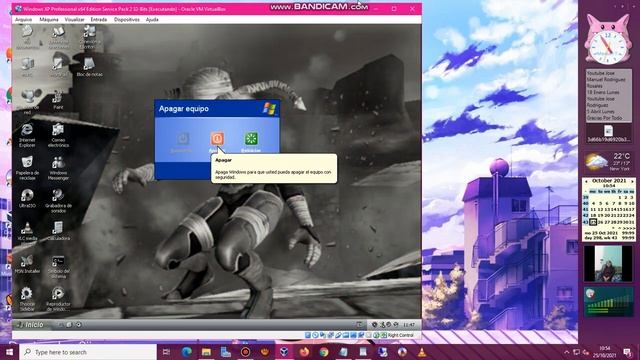
Task: Click the Right Control host key indicator
Action: tap(400, 335)
